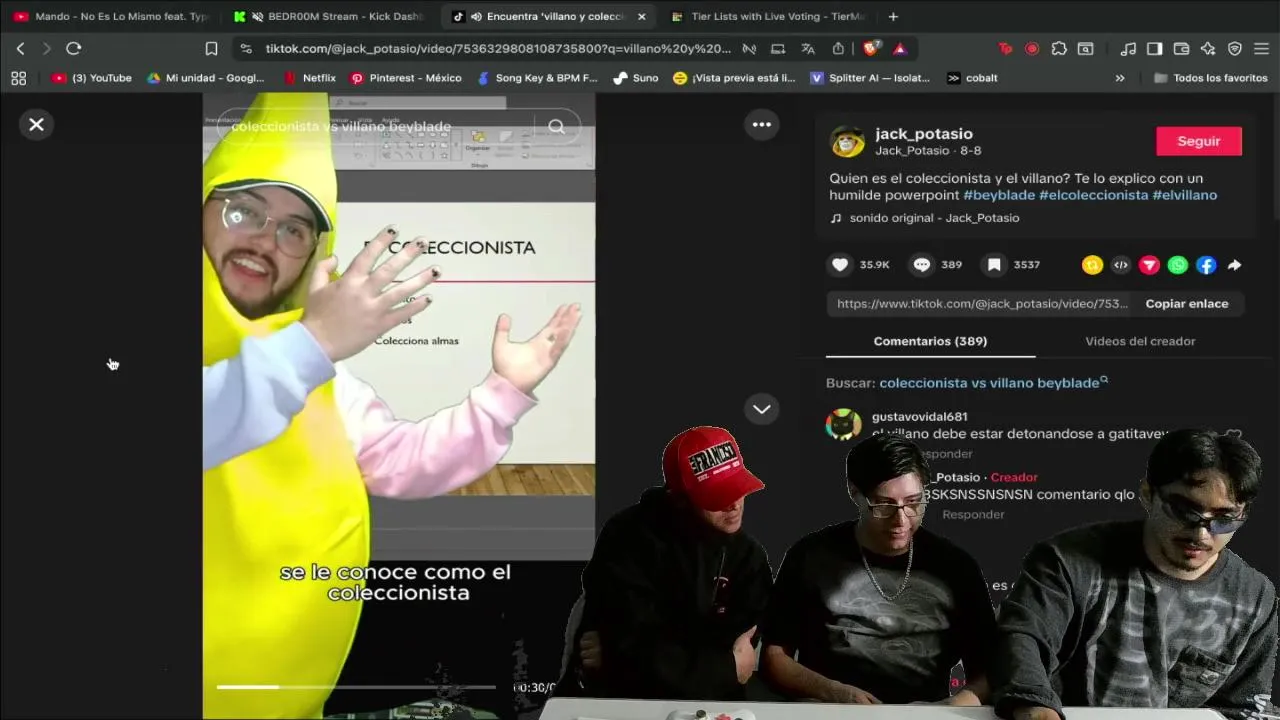Open Brave Rewards triangle icon

point(900,48)
